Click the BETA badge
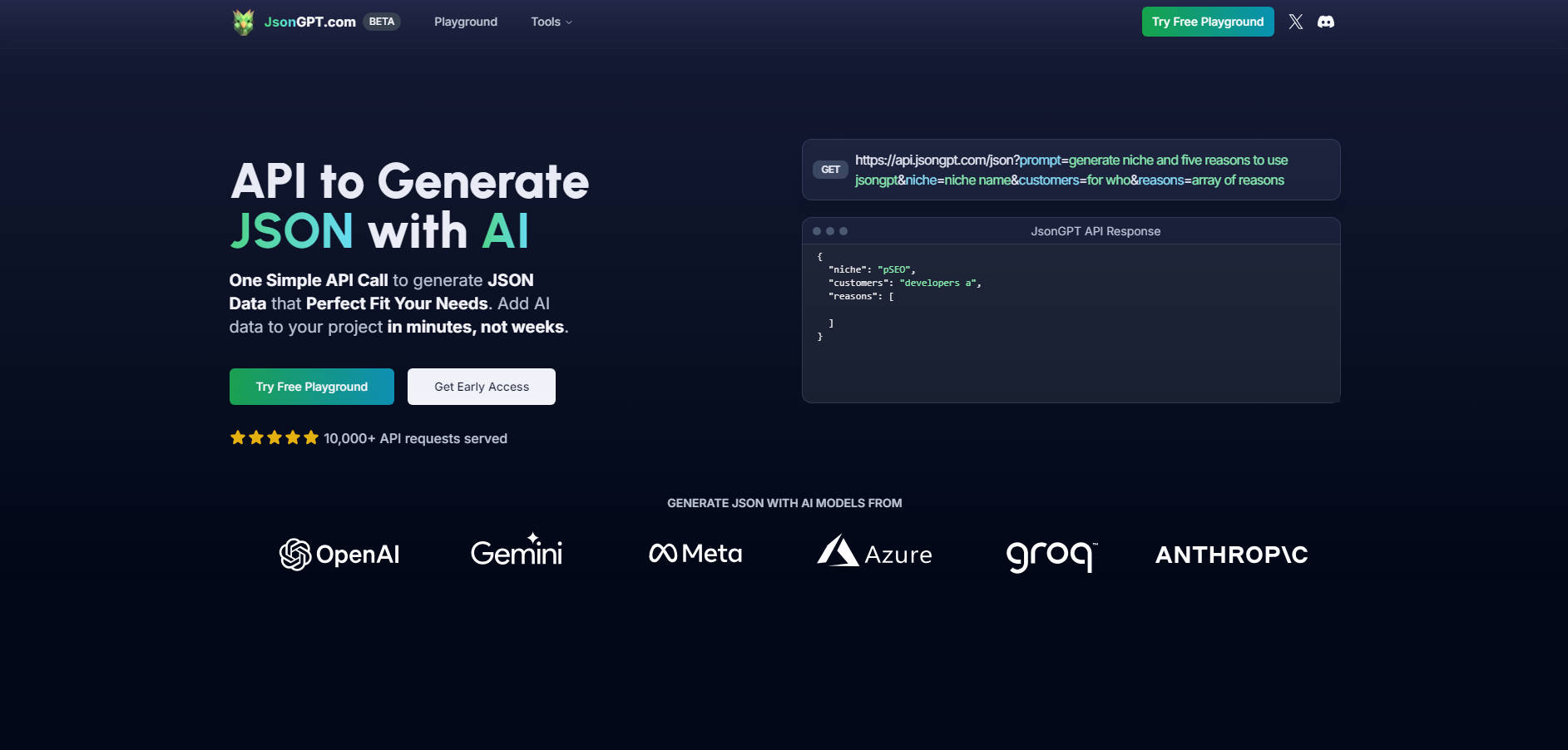Image resolution: width=1568 pixels, height=750 pixels. (x=382, y=22)
